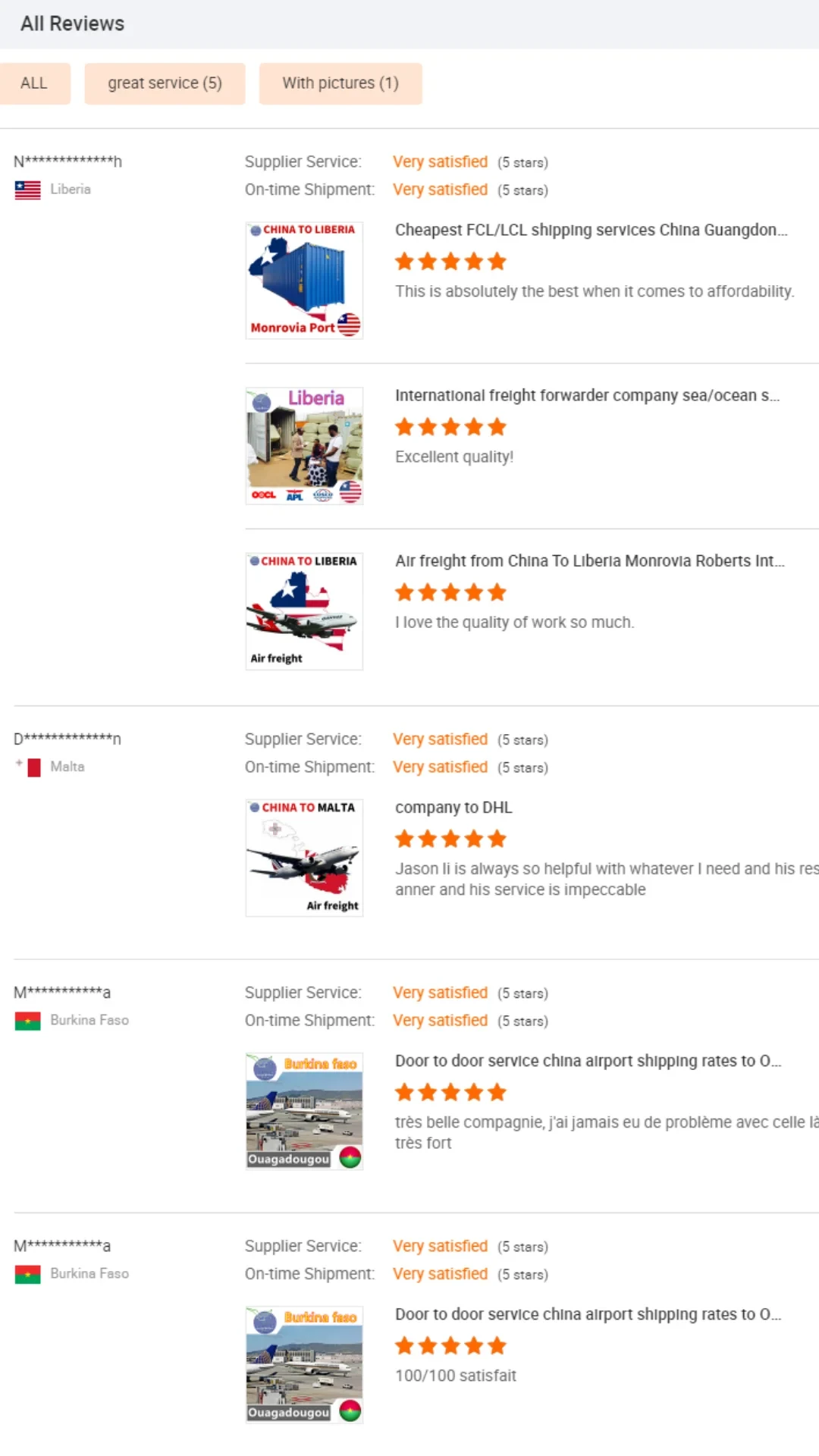The image size is (819, 1456).
Task: Open China to Malta Air freight thumbnail
Action: (304, 858)
